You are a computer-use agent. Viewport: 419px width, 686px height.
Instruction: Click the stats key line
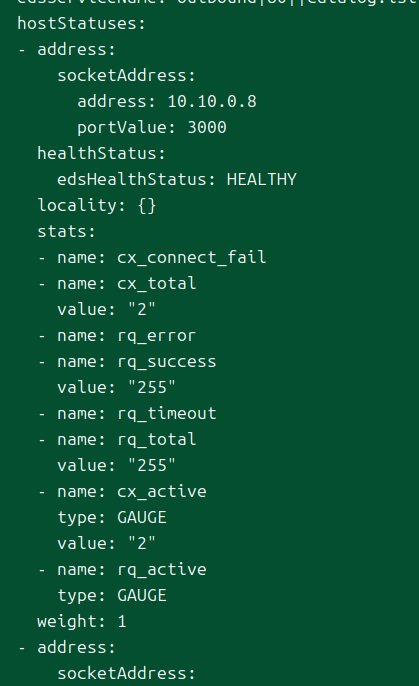pyautogui.click(x=66, y=231)
